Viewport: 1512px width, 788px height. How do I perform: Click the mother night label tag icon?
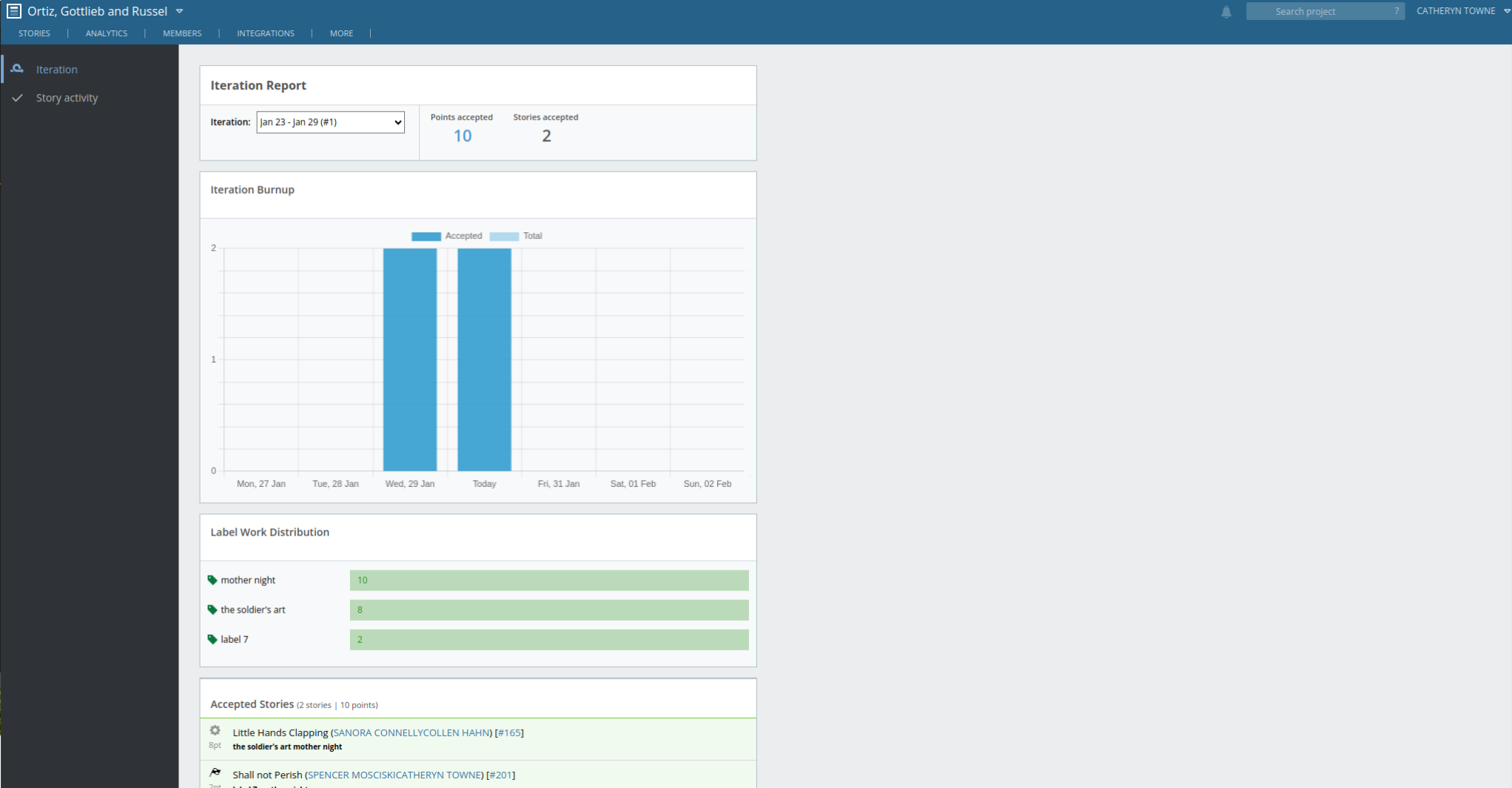[212, 580]
